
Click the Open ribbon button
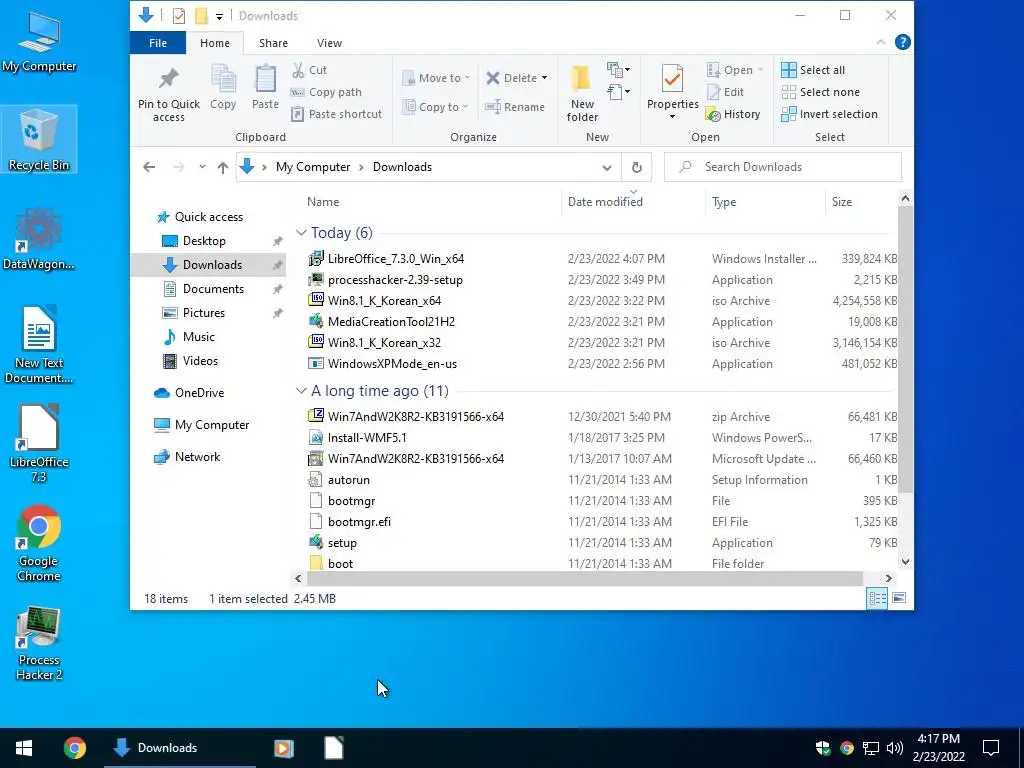pyautogui.click(x=735, y=70)
